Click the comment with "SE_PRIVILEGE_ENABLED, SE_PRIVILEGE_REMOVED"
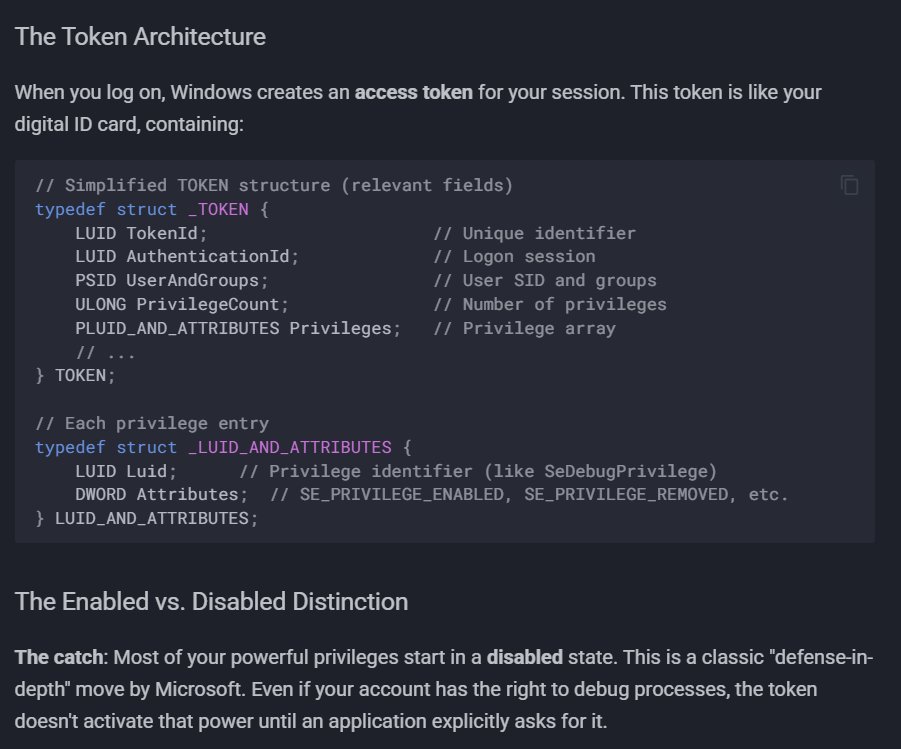This screenshot has width=901, height=749. pyautogui.click(x=529, y=494)
